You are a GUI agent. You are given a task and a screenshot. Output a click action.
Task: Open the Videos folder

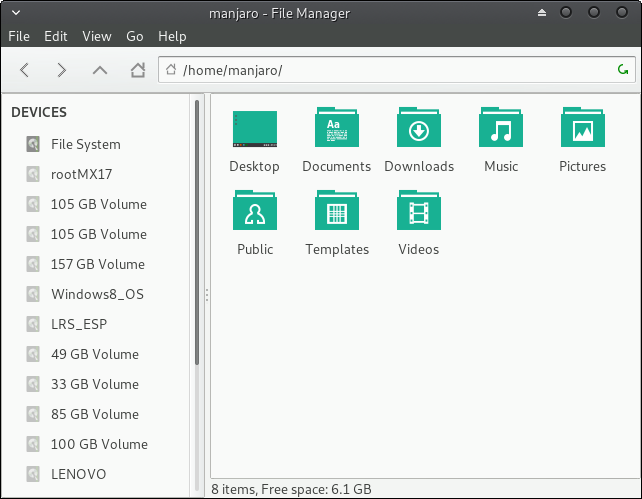[418, 213]
